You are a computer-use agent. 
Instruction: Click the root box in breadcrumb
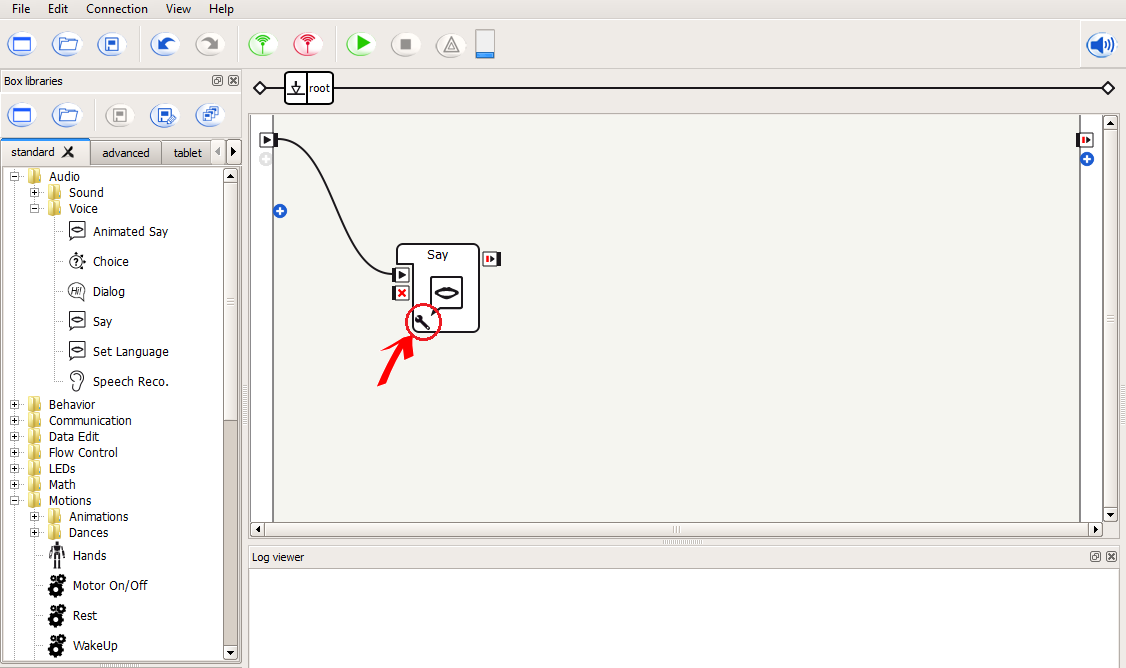[x=309, y=88]
